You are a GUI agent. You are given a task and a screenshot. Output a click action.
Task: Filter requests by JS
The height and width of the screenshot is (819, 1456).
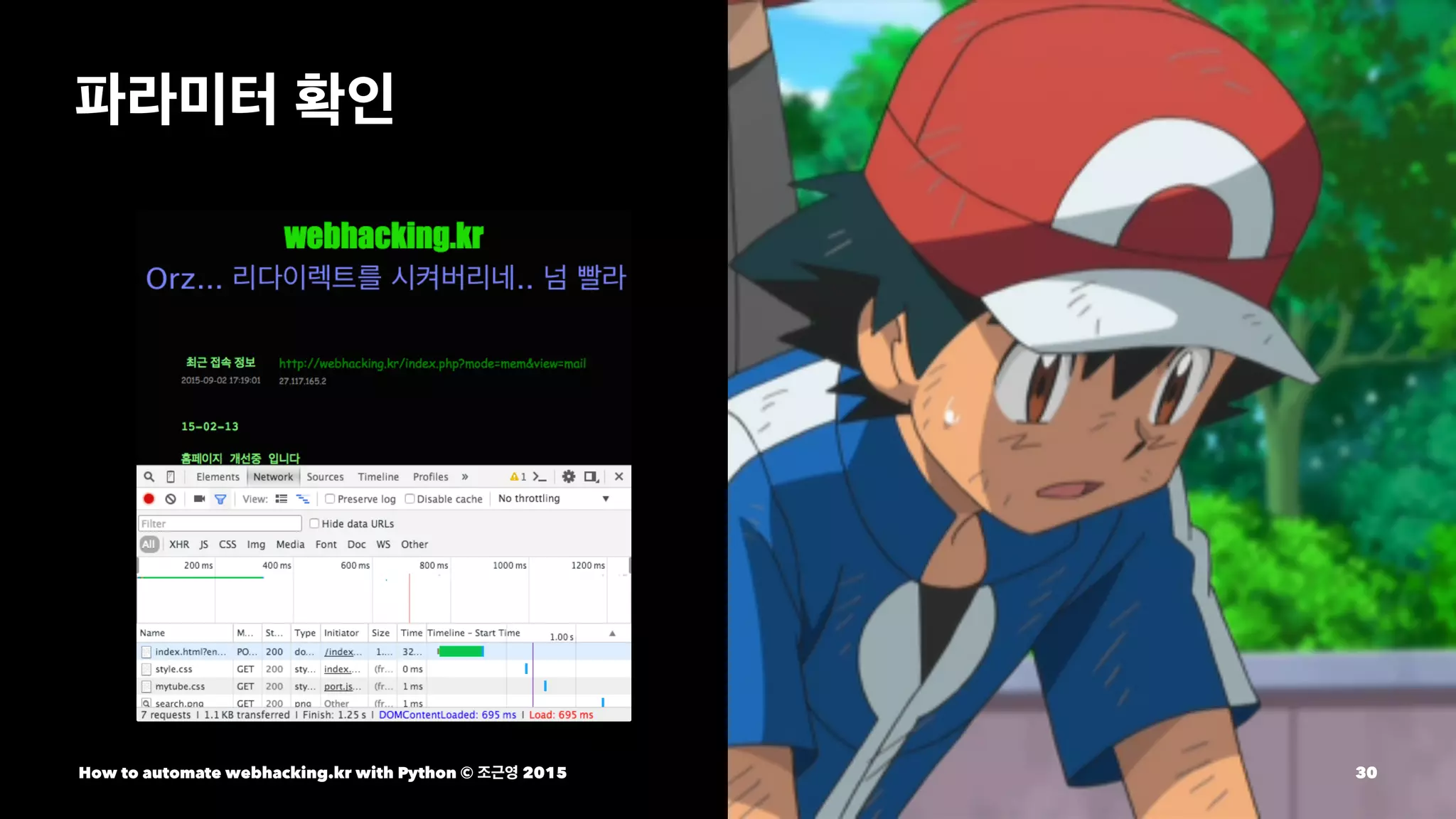click(x=204, y=545)
